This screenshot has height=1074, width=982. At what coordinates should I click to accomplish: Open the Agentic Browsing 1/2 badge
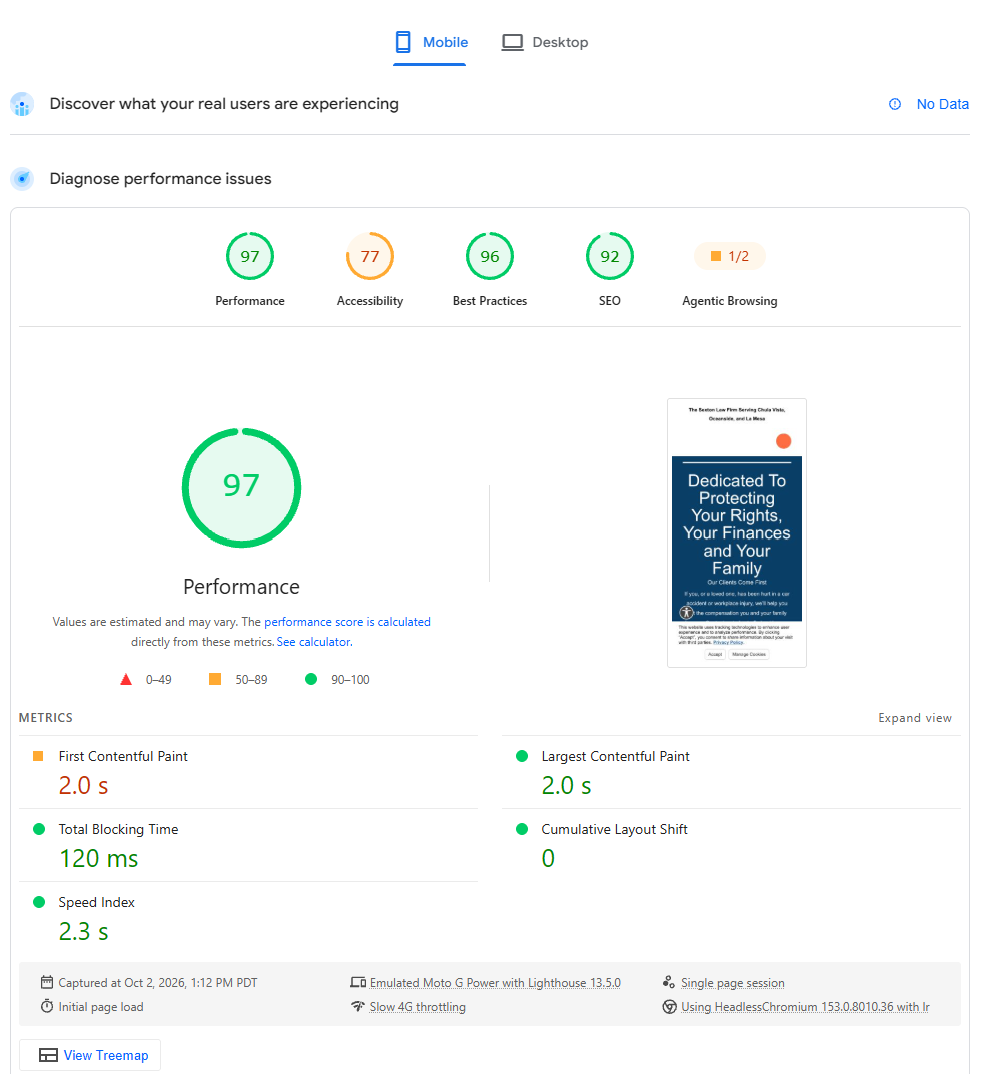point(729,256)
